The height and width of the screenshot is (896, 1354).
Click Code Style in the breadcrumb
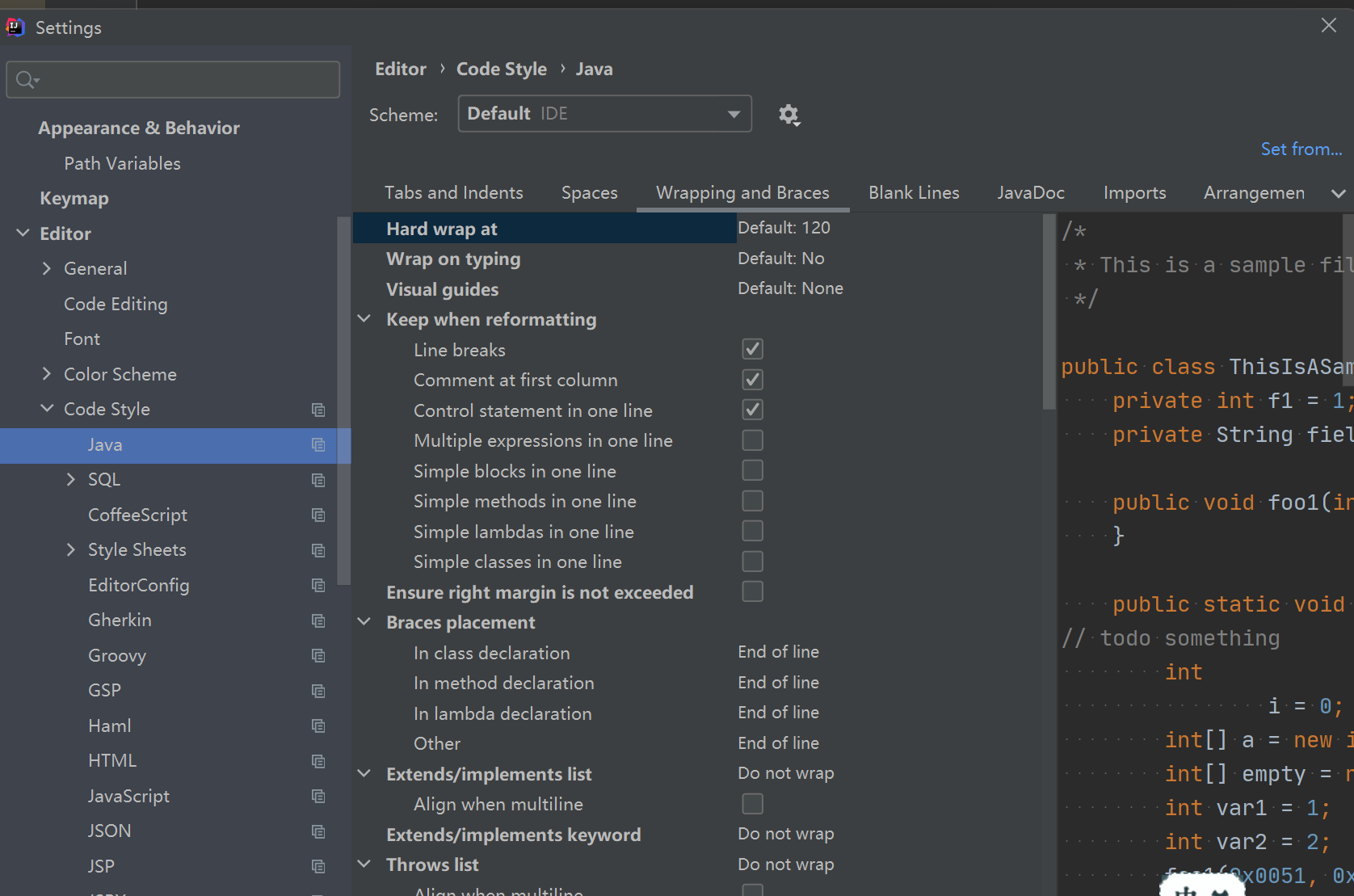pyautogui.click(x=502, y=69)
